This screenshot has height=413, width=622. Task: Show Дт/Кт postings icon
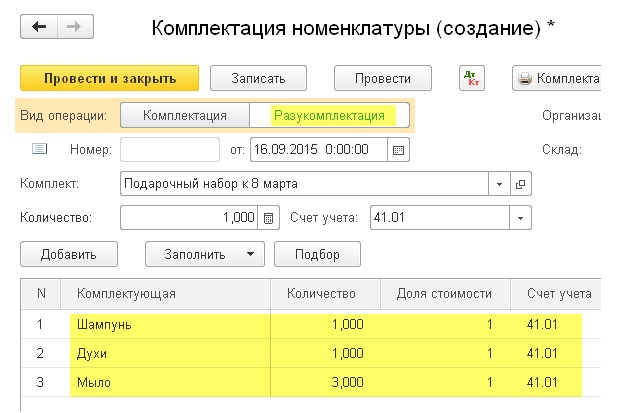click(x=472, y=78)
